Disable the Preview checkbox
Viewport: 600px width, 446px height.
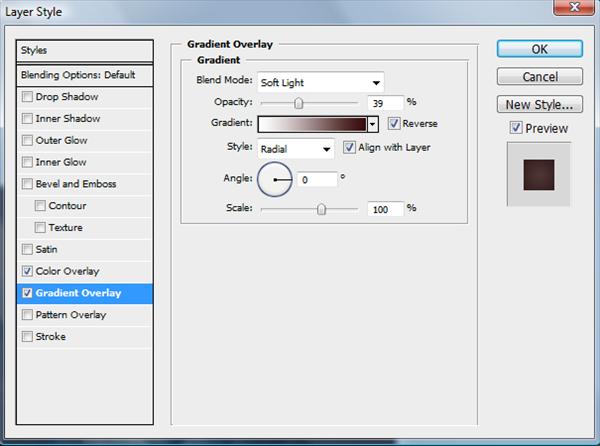point(516,128)
